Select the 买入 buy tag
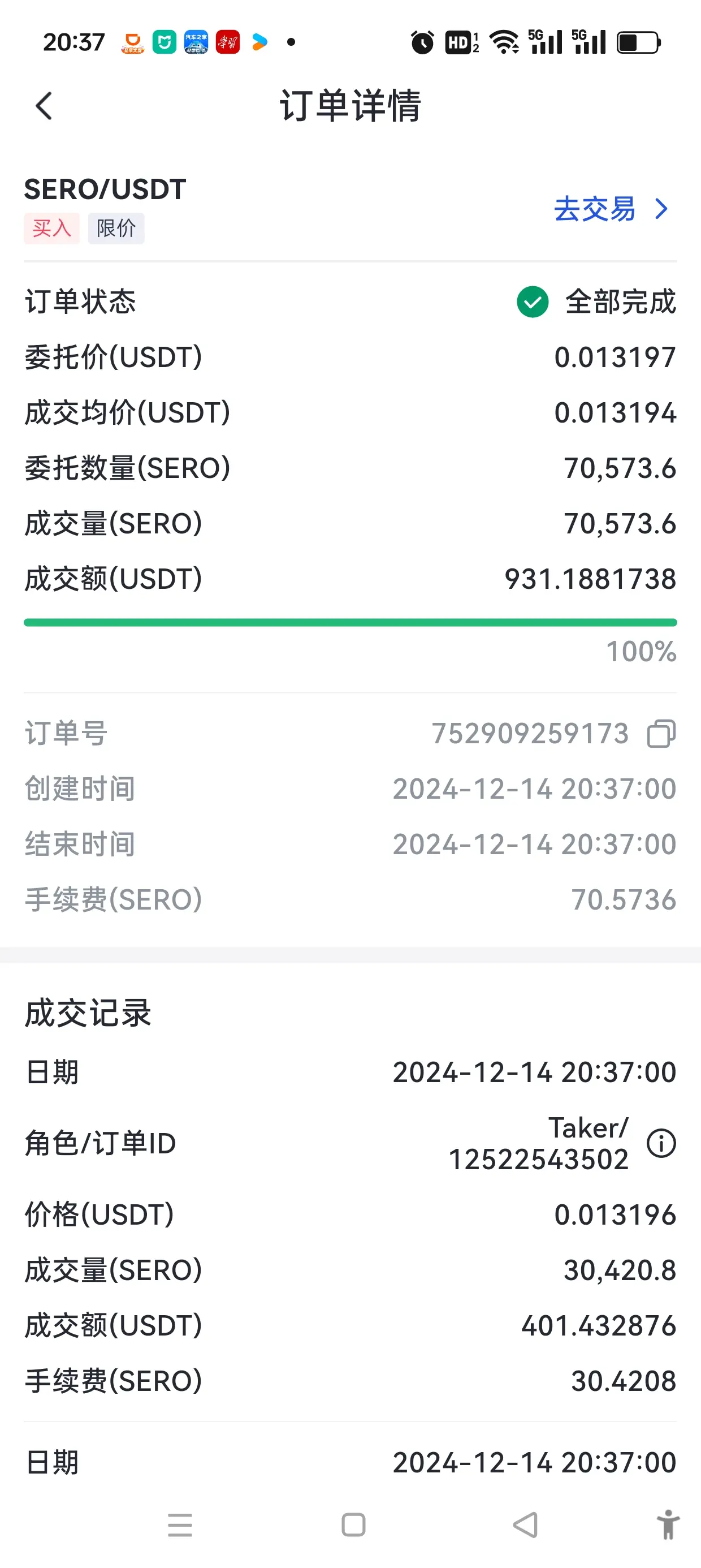701x1568 pixels. pyautogui.click(x=51, y=229)
